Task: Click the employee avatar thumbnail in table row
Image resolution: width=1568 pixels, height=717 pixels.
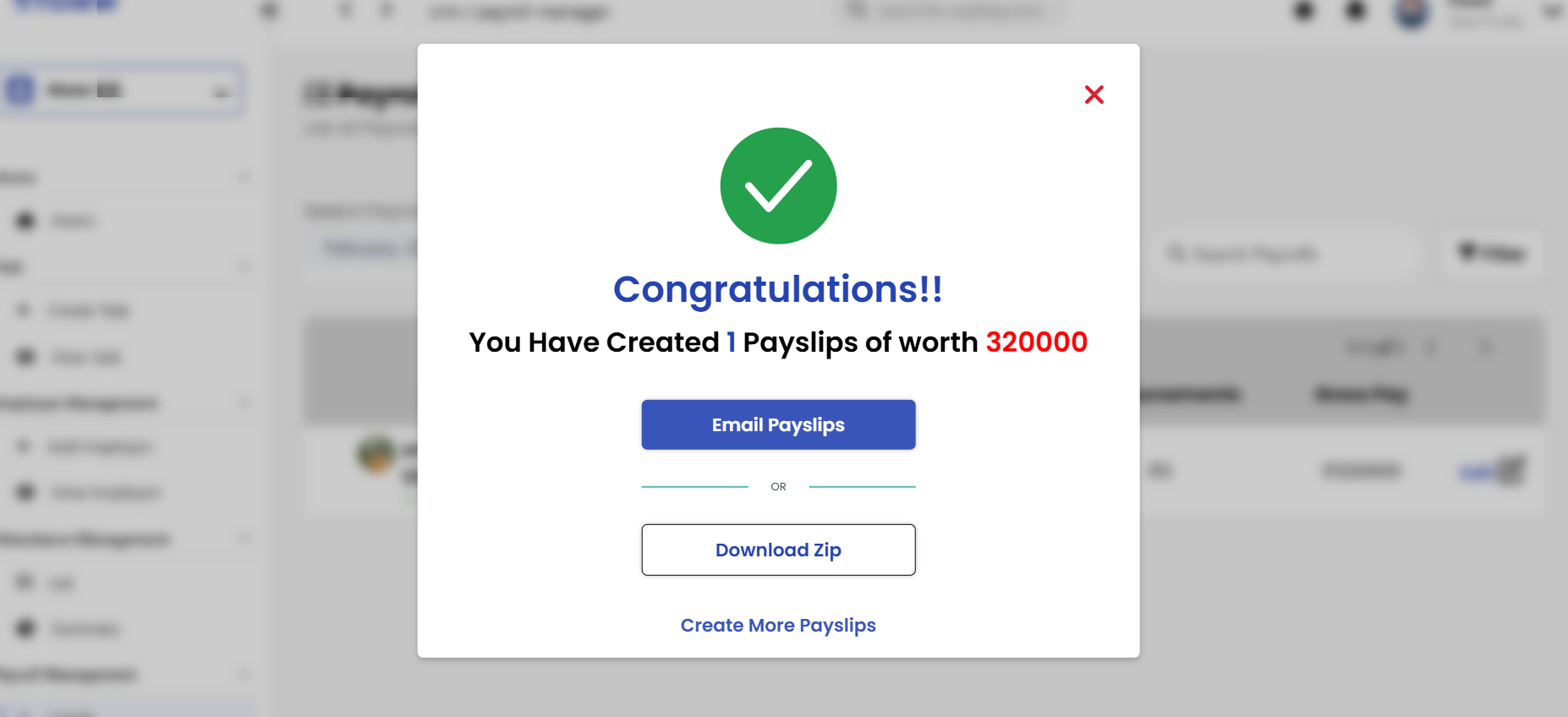Action: pyautogui.click(x=376, y=455)
